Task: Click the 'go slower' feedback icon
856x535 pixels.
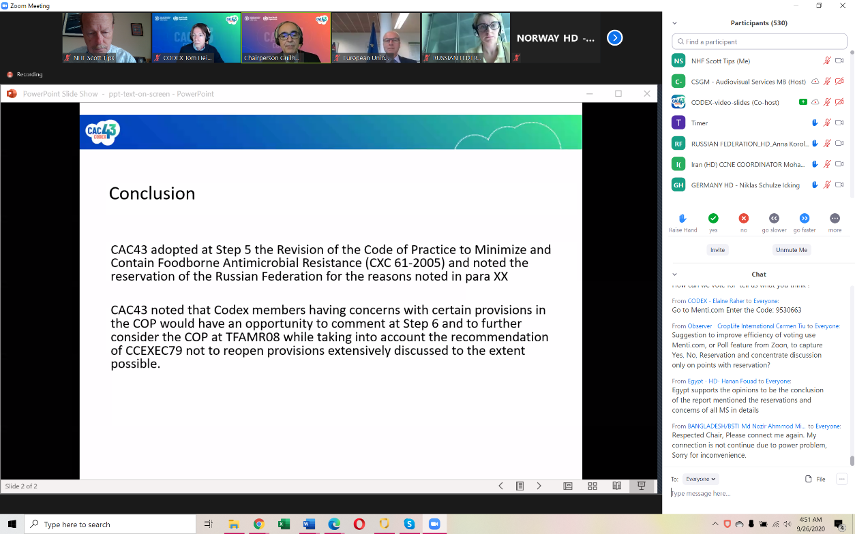Action: (x=773, y=218)
